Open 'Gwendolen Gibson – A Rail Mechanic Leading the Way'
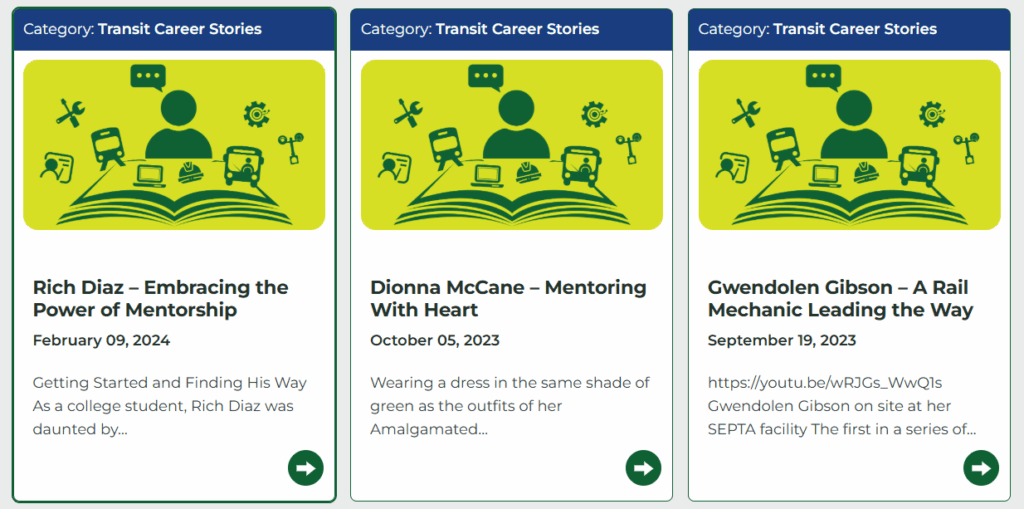The height and width of the screenshot is (509, 1024). click(840, 299)
